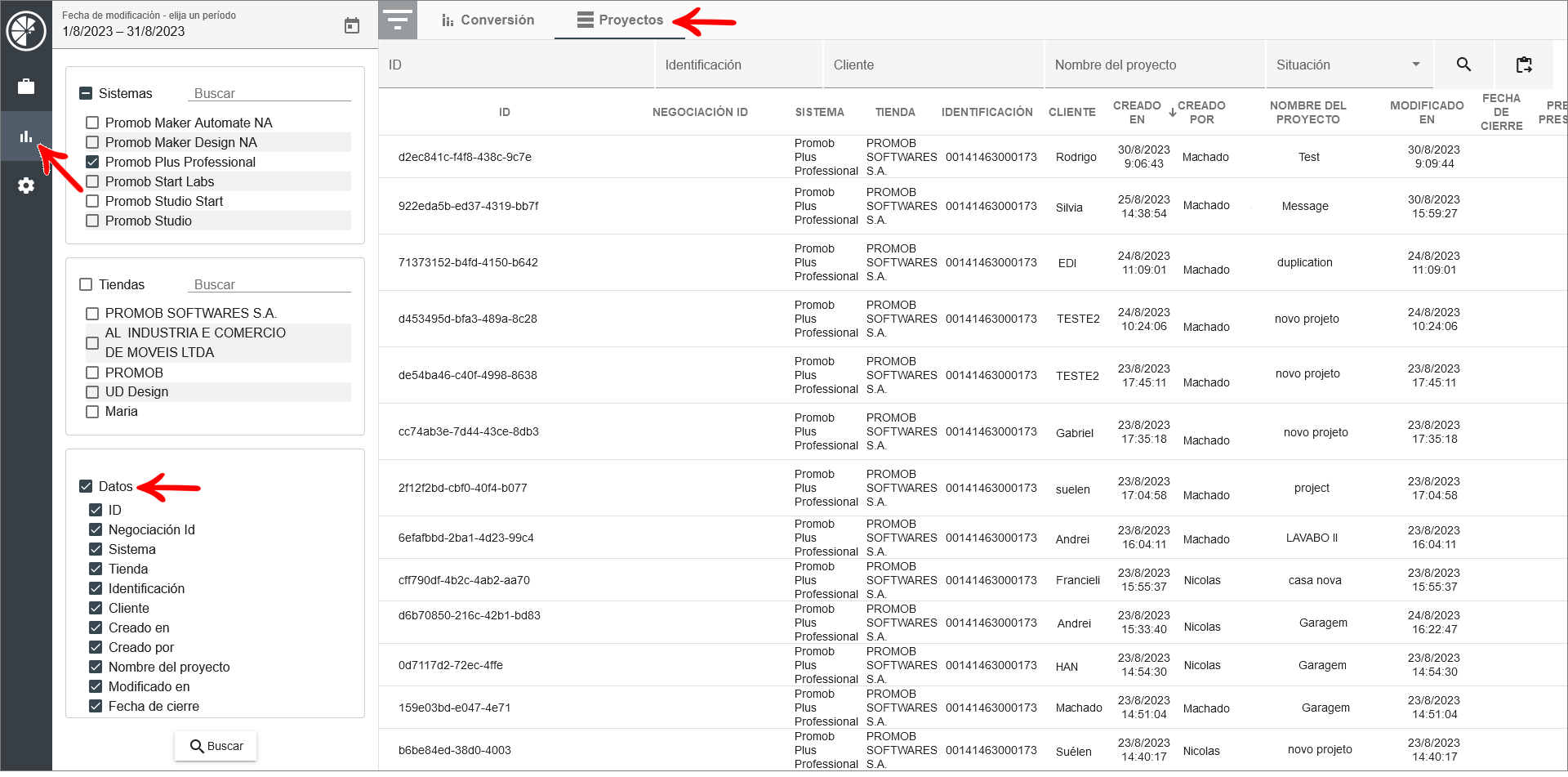Select project ID b6be84ed-38d0-4003
Screen dimensions: 1568x777
coord(454,750)
